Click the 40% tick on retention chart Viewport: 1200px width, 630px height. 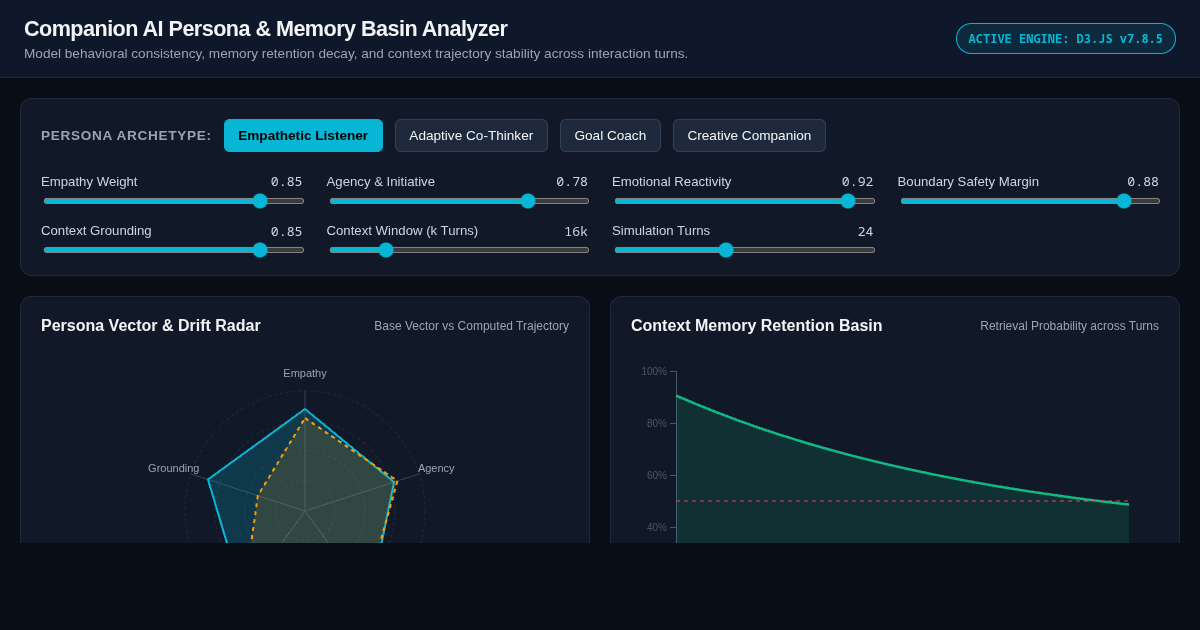point(657,528)
